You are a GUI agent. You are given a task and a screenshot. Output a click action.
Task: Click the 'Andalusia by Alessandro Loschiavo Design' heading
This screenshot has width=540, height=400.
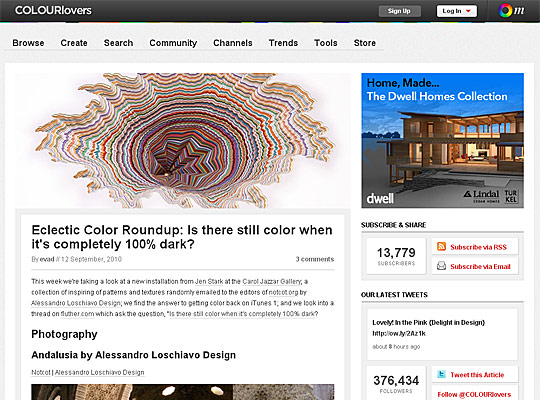[134, 355]
